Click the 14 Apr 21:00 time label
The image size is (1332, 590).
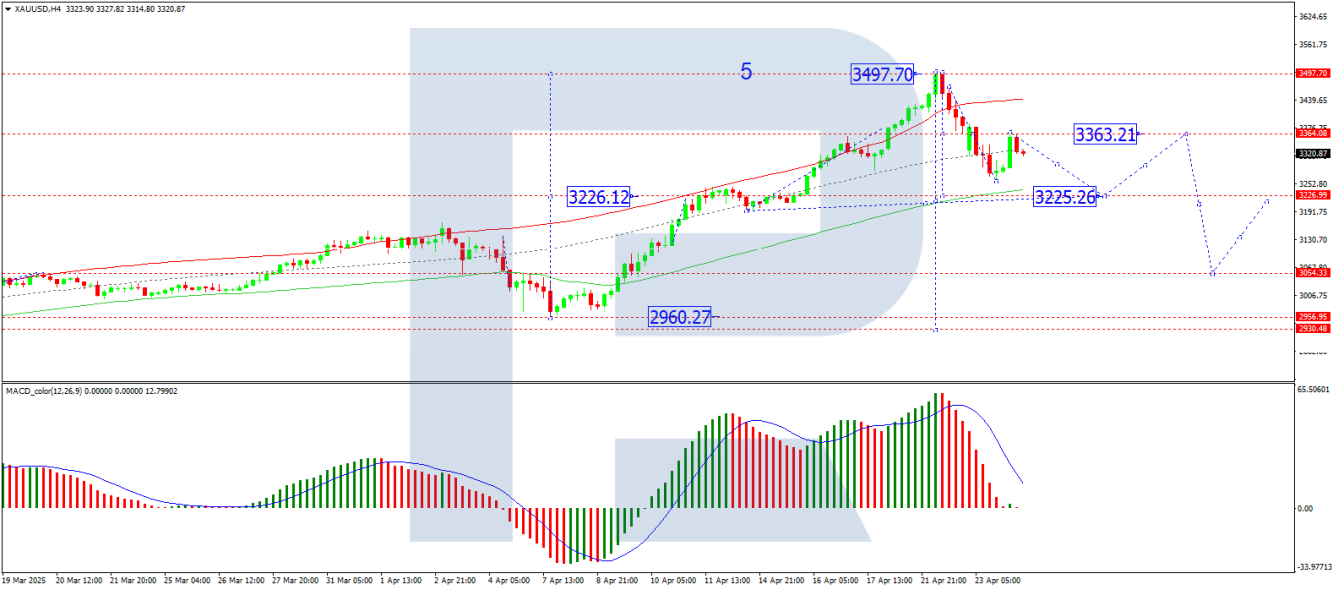coord(781,580)
